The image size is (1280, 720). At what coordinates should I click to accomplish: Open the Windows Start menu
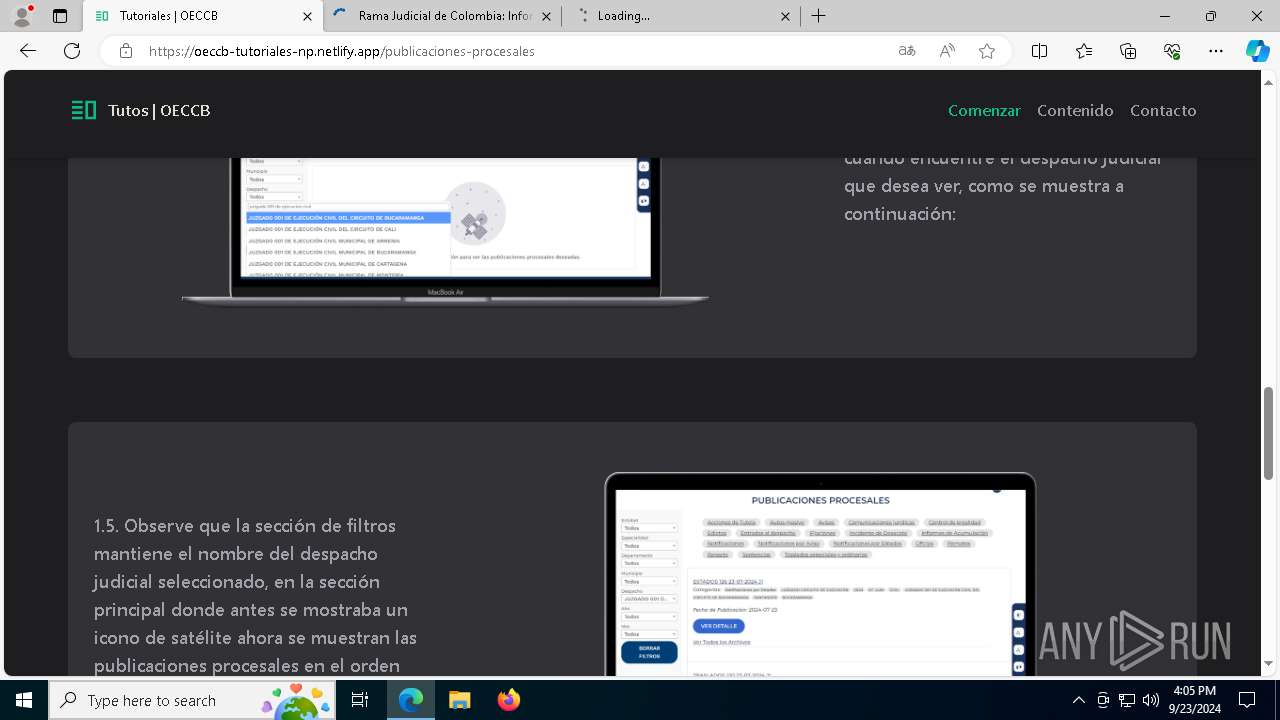(x=24, y=700)
